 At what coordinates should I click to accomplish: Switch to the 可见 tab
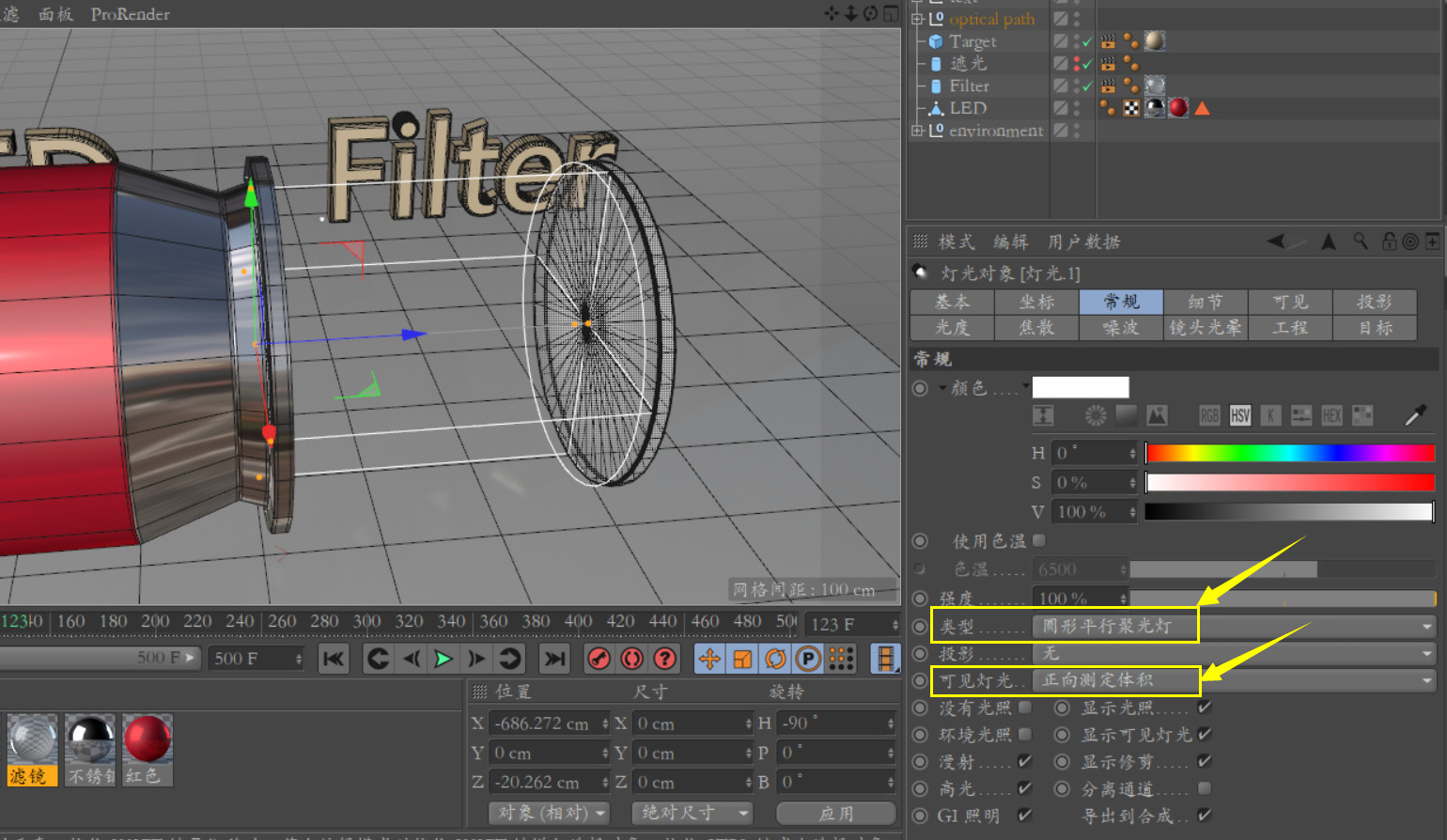click(1290, 302)
